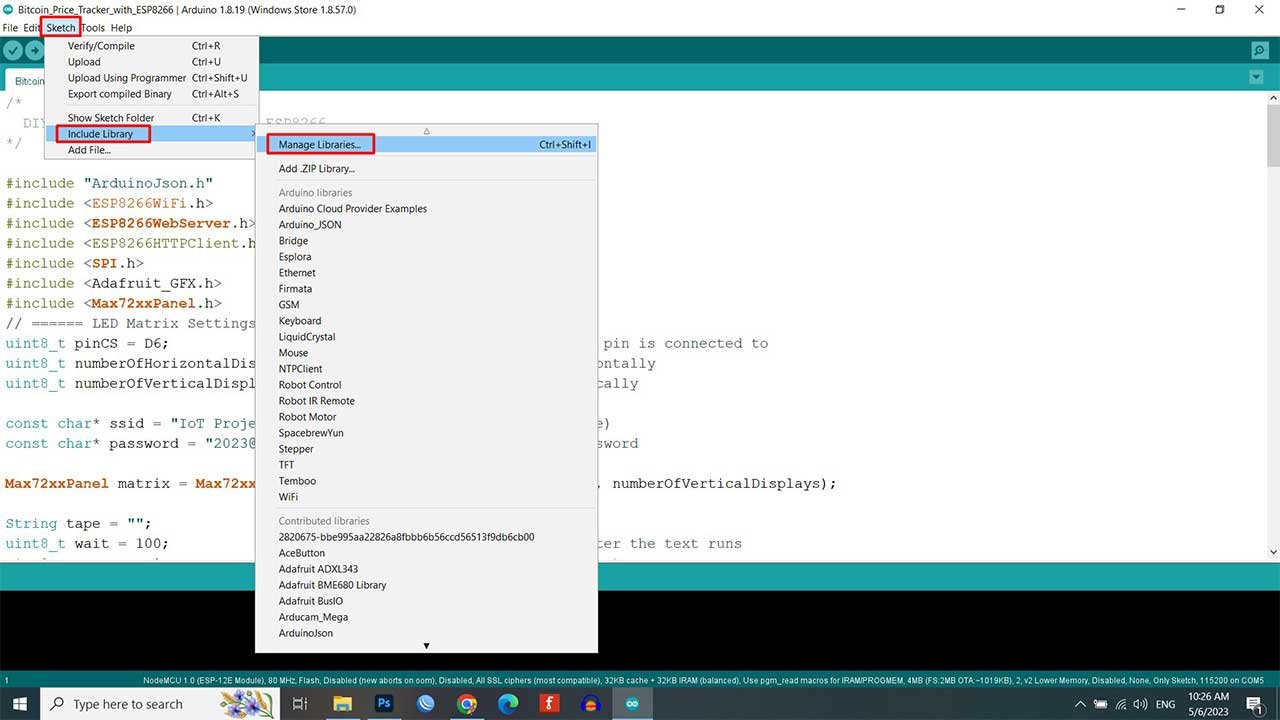Open Manage Libraries...

coord(428,145)
